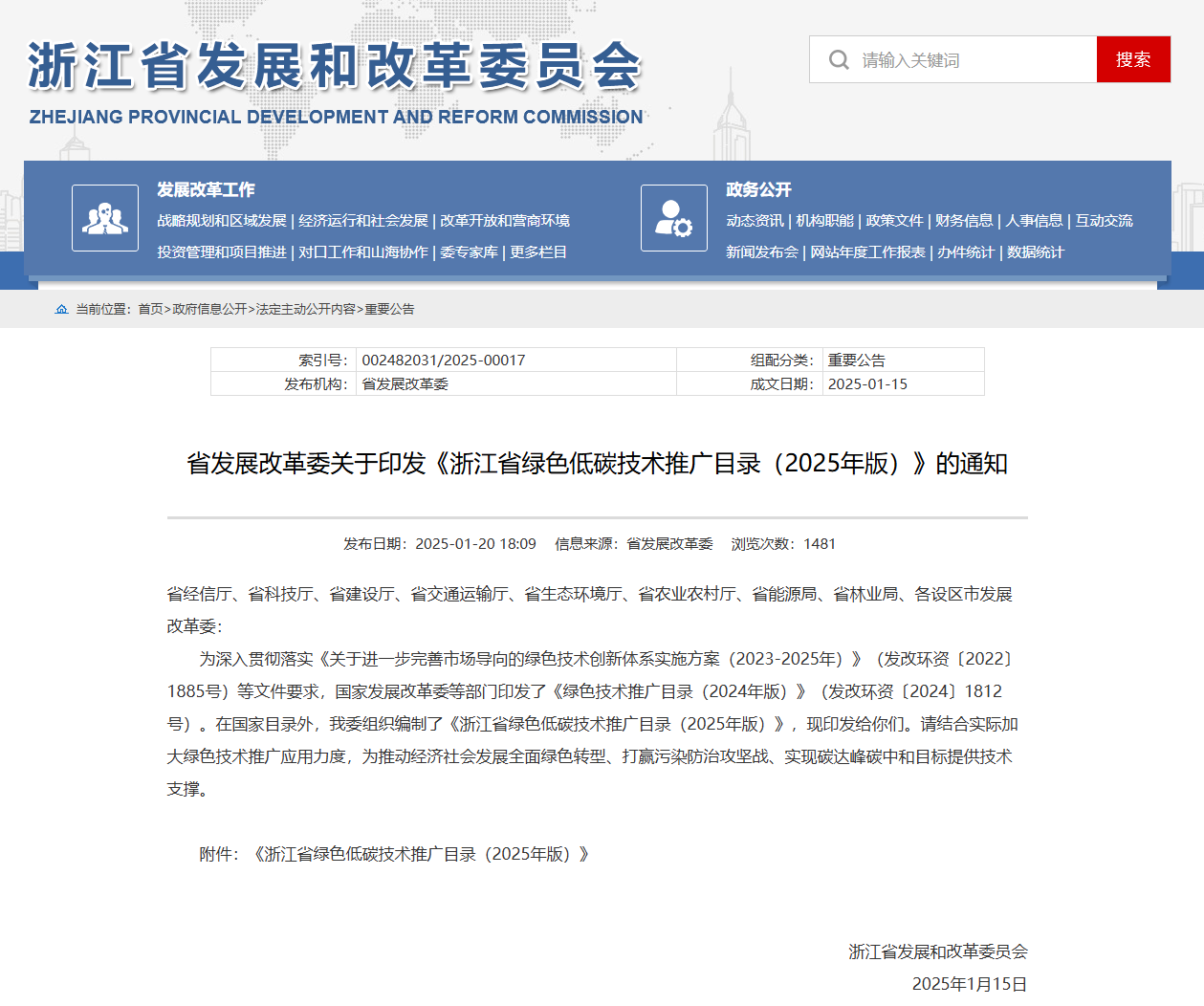This screenshot has width=1204, height=1006.
Task: Open 更多栏目 menu link
Action: point(538,252)
